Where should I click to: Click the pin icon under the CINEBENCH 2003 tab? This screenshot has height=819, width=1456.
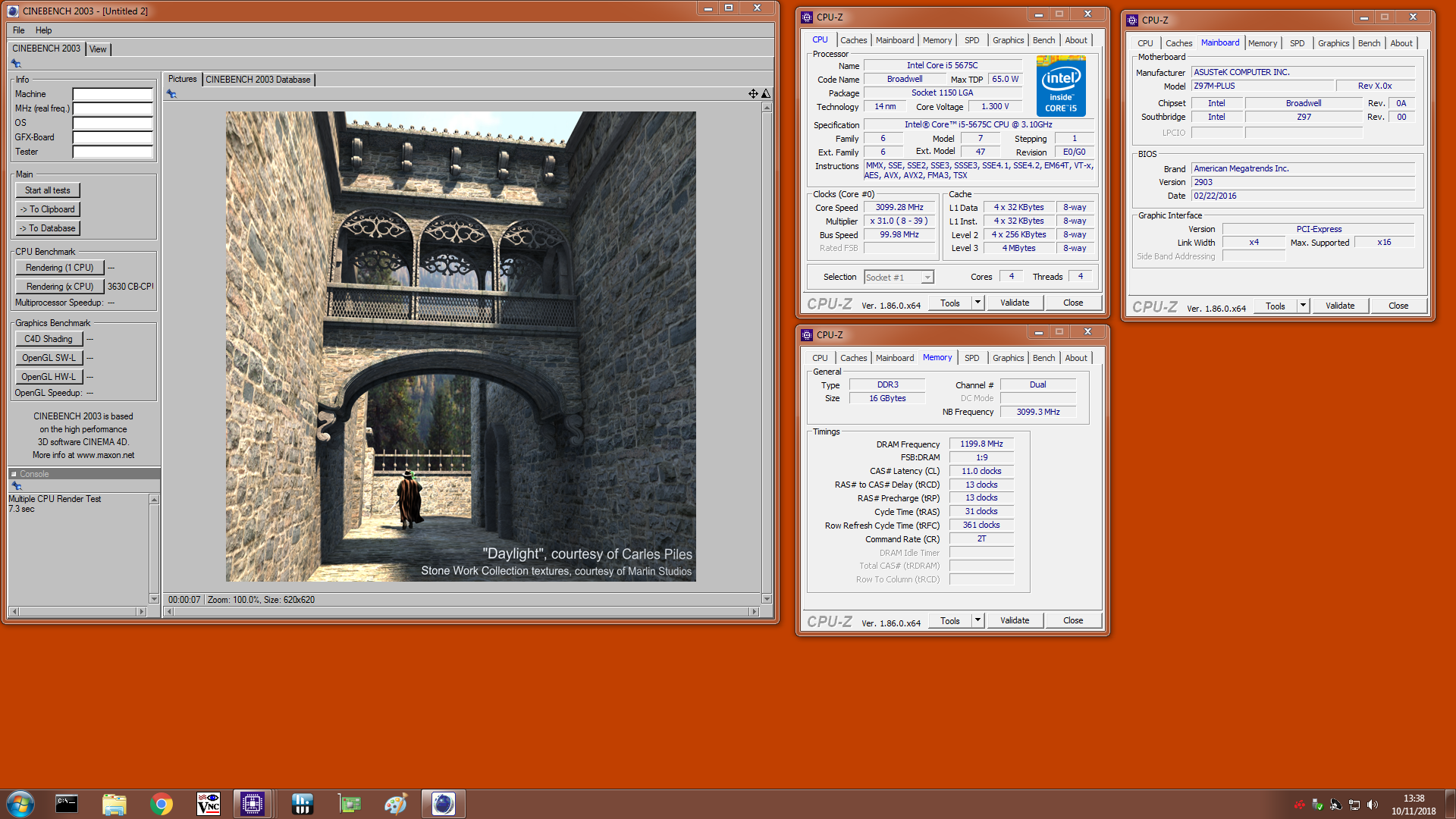pyautogui.click(x=16, y=64)
